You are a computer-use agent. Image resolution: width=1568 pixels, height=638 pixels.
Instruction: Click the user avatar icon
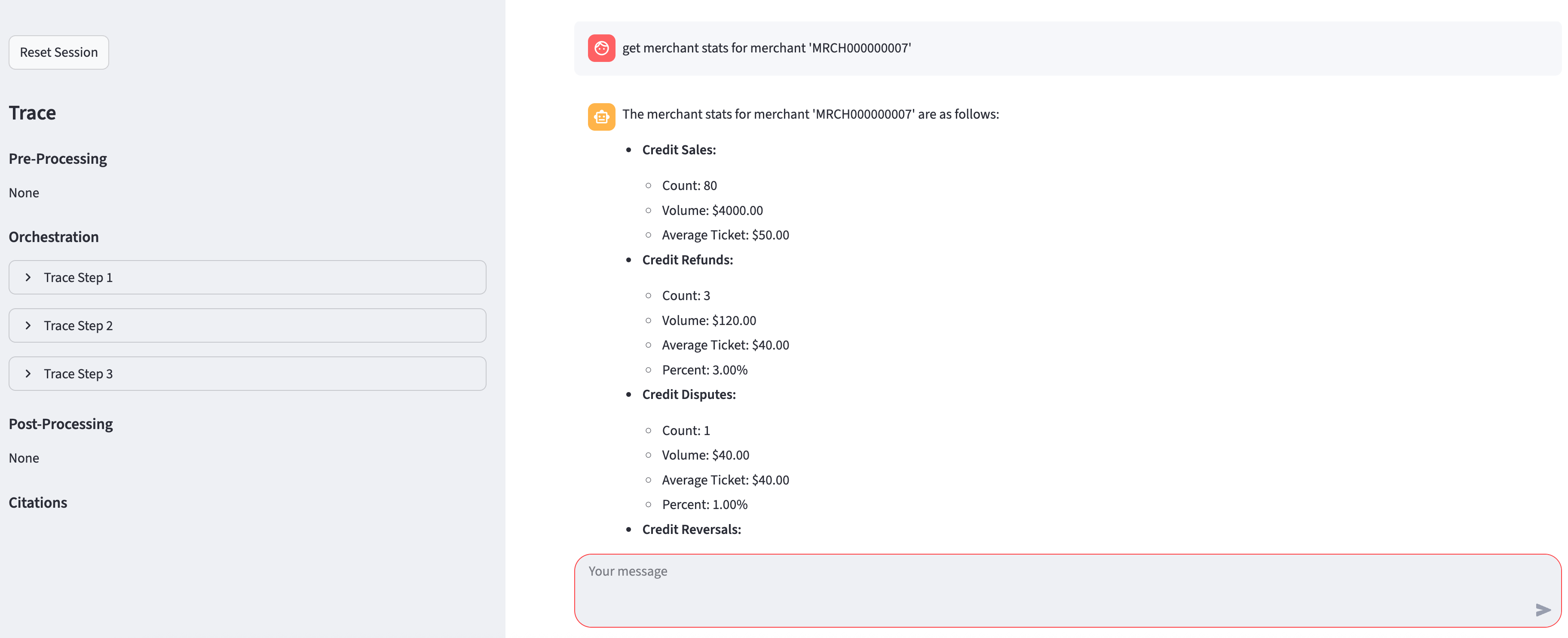pos(601,48)
